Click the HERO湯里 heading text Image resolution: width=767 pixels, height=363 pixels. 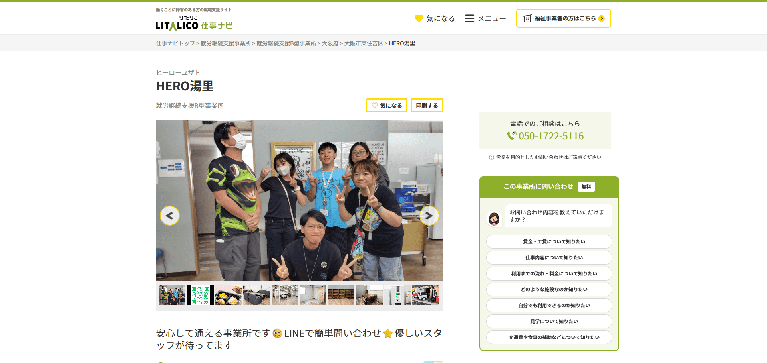[x=185, y=86]
